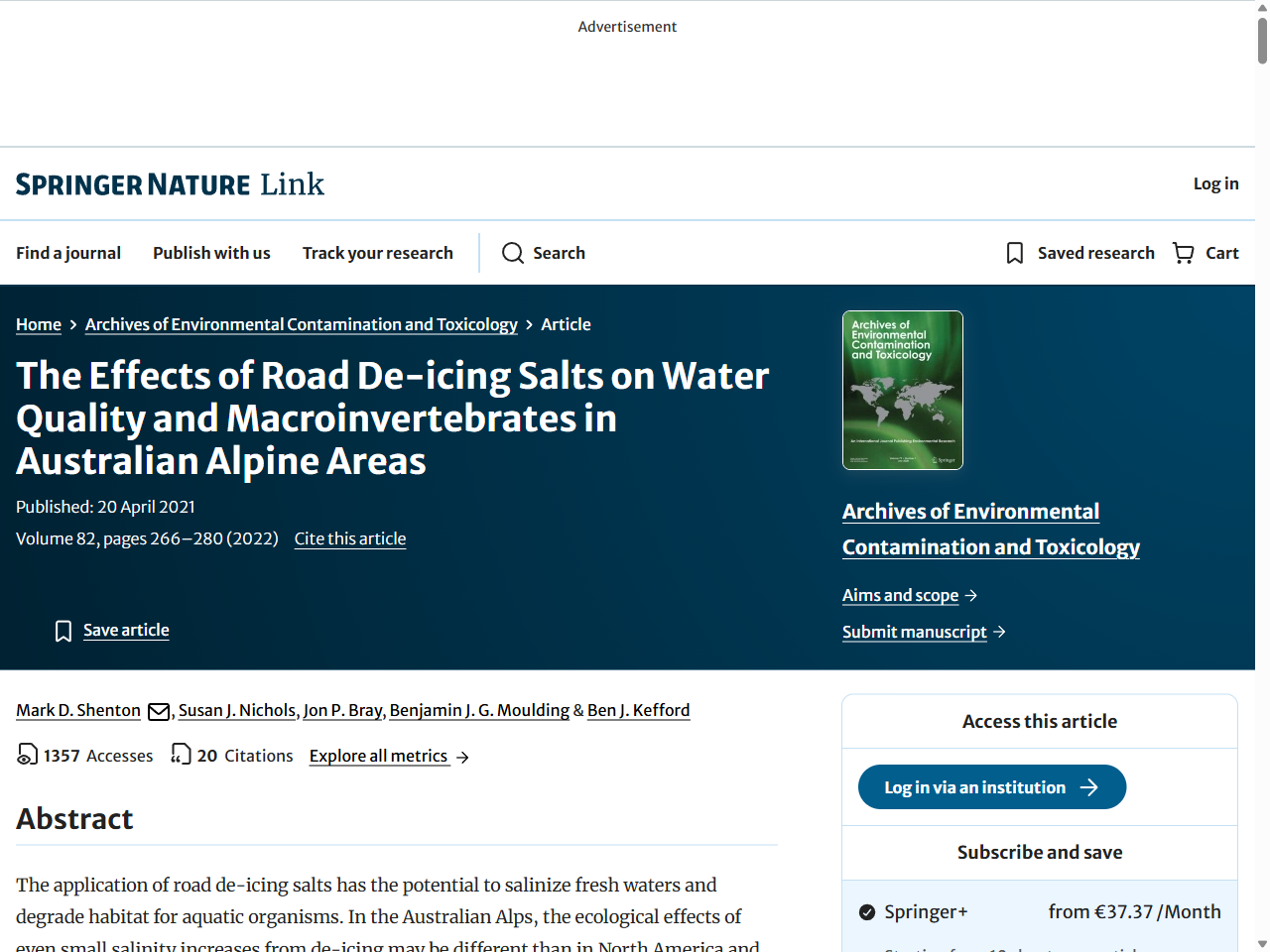The width and height of the screenshot is (1270, 952).
Task: Click the arrow next to Submit manuscript
Action: pyautogui.click(x=1000, y=632)
